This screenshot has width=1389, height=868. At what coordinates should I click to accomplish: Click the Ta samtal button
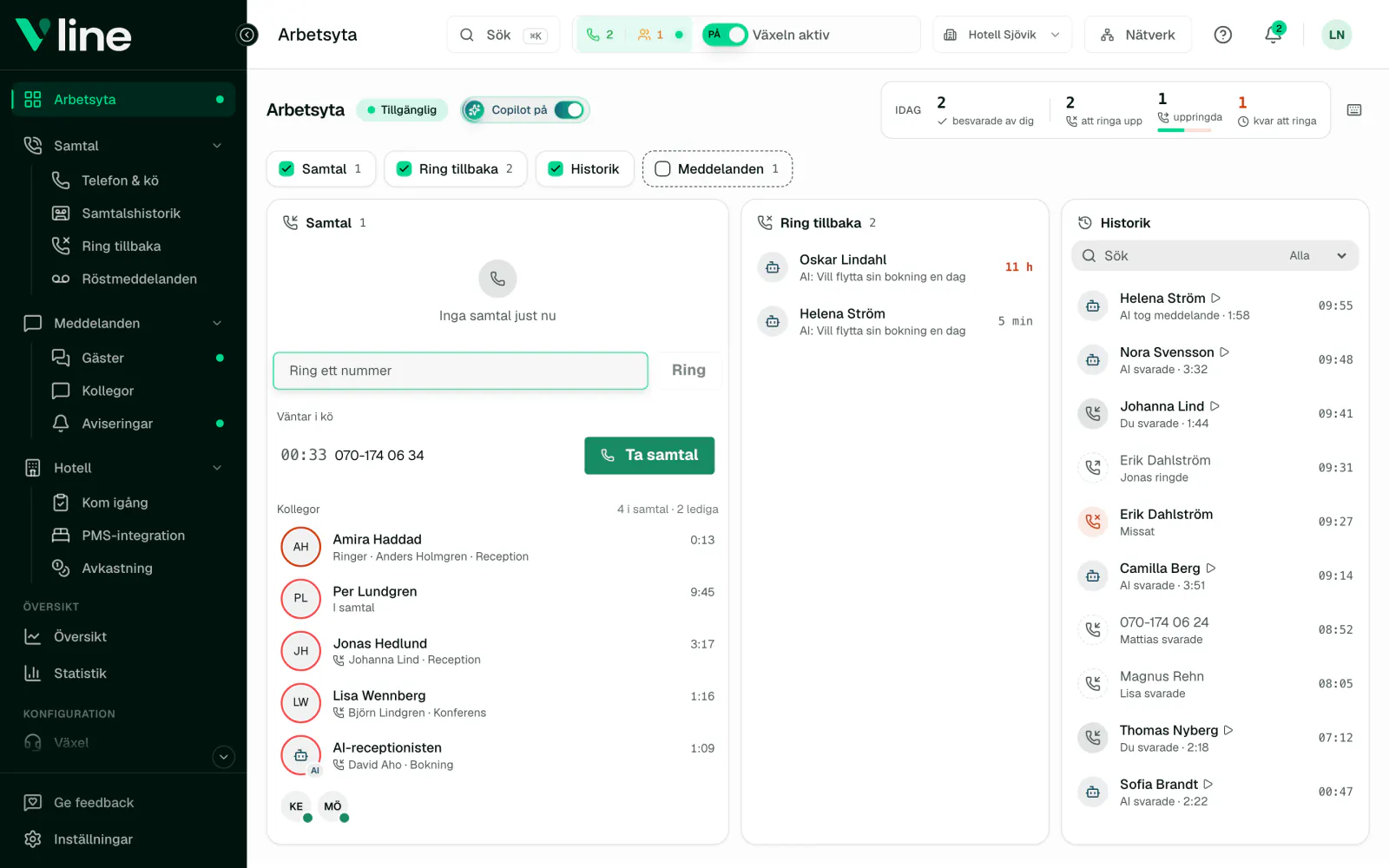[x=649, y=456]
